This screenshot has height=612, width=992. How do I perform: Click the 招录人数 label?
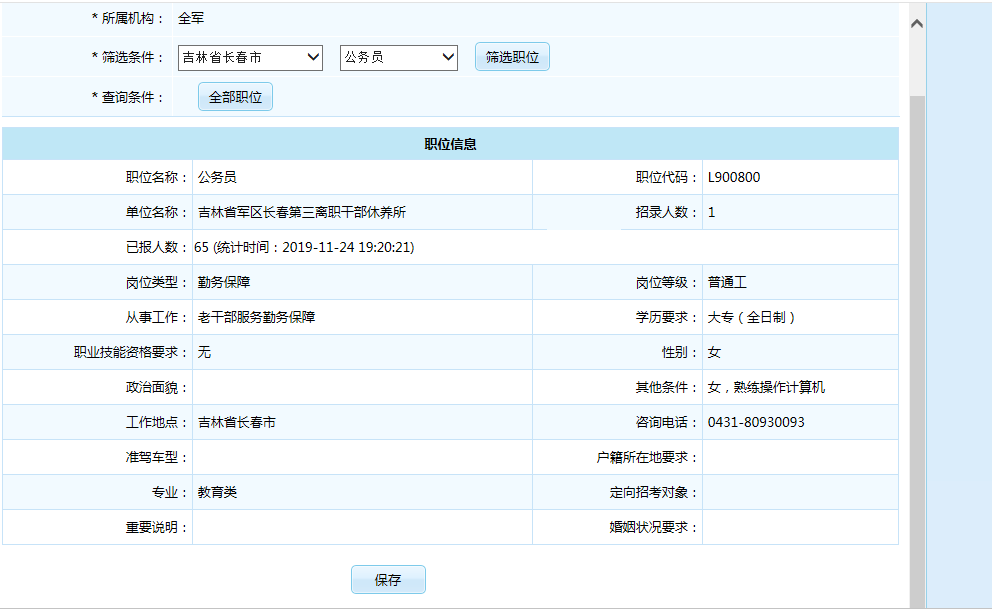pos(666,212)
